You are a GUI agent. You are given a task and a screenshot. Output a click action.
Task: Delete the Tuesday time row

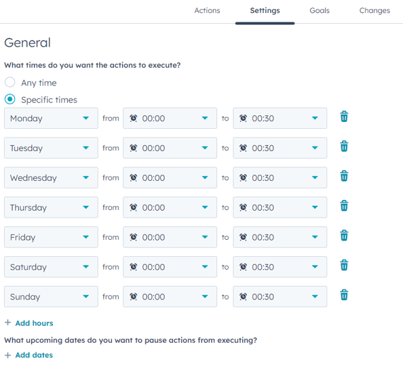click(344, 146)
